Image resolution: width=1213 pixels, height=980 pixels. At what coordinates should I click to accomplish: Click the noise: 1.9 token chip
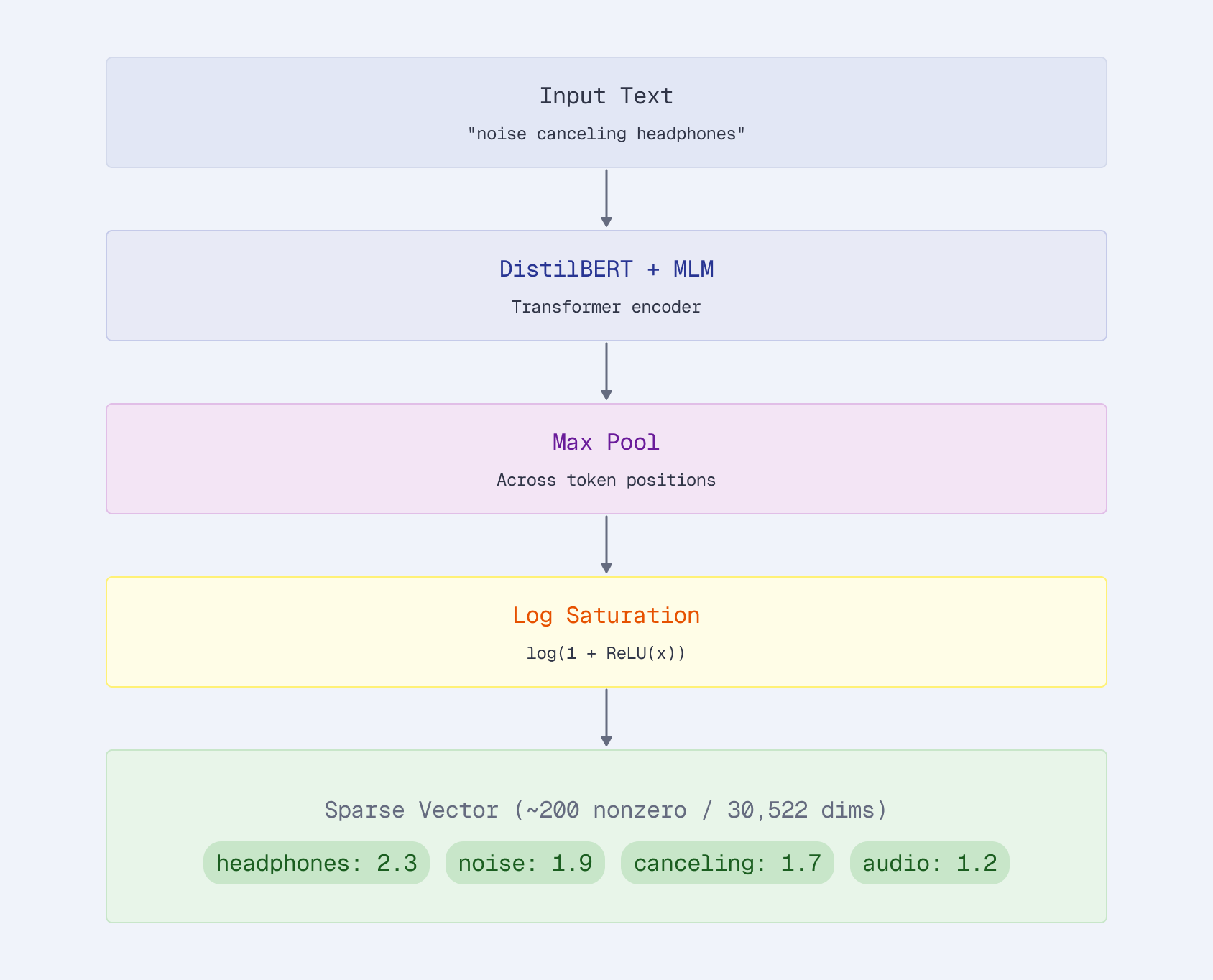coord(525,863)
